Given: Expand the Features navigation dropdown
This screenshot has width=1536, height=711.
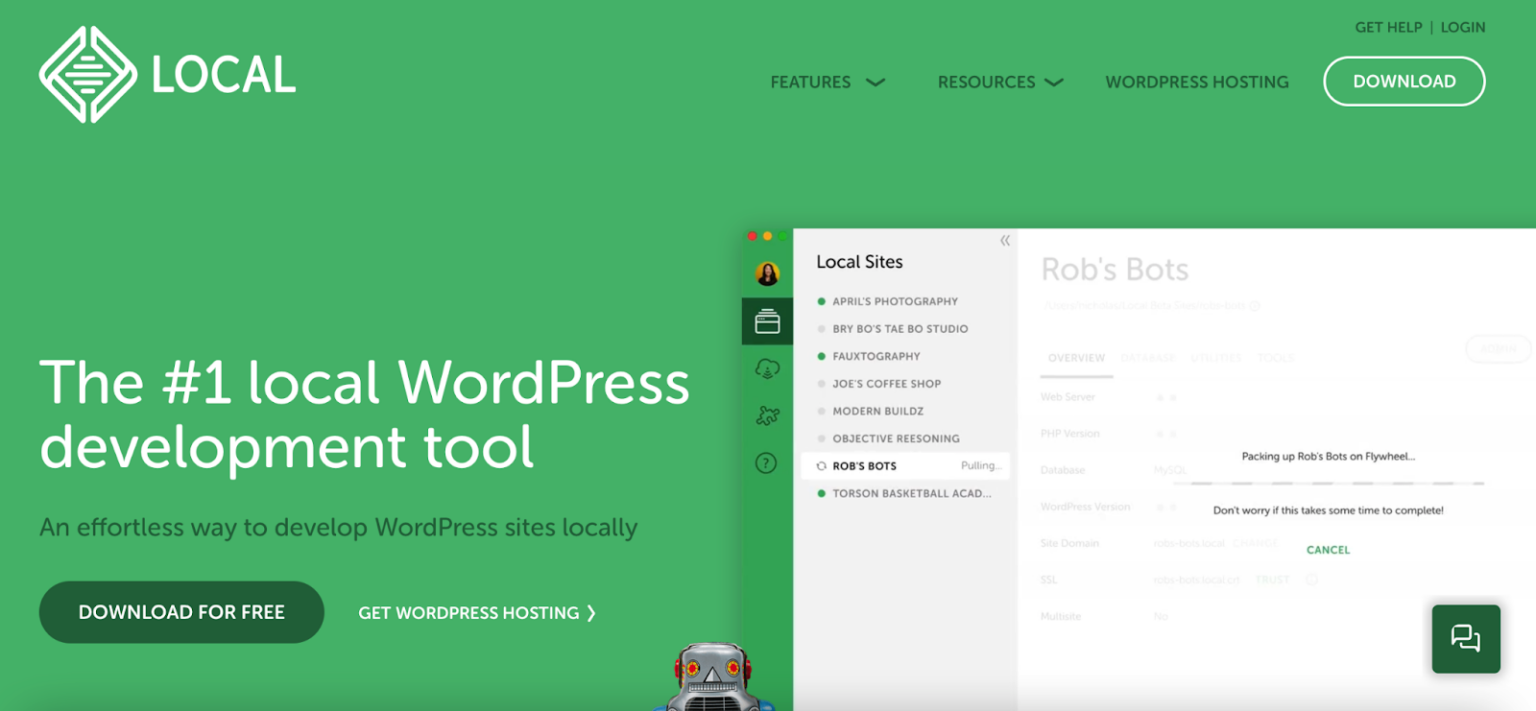Looking at the screenshot, I should (x=828, y=82).
